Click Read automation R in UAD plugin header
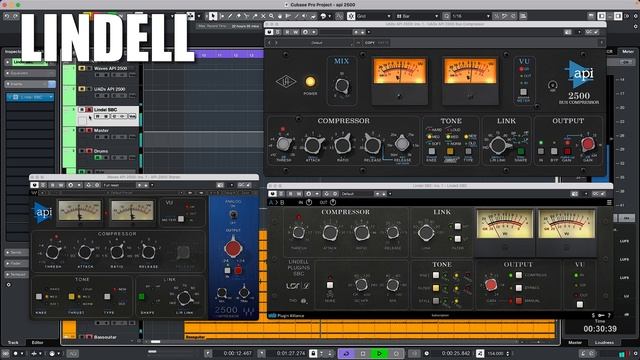 pos(287,32)
